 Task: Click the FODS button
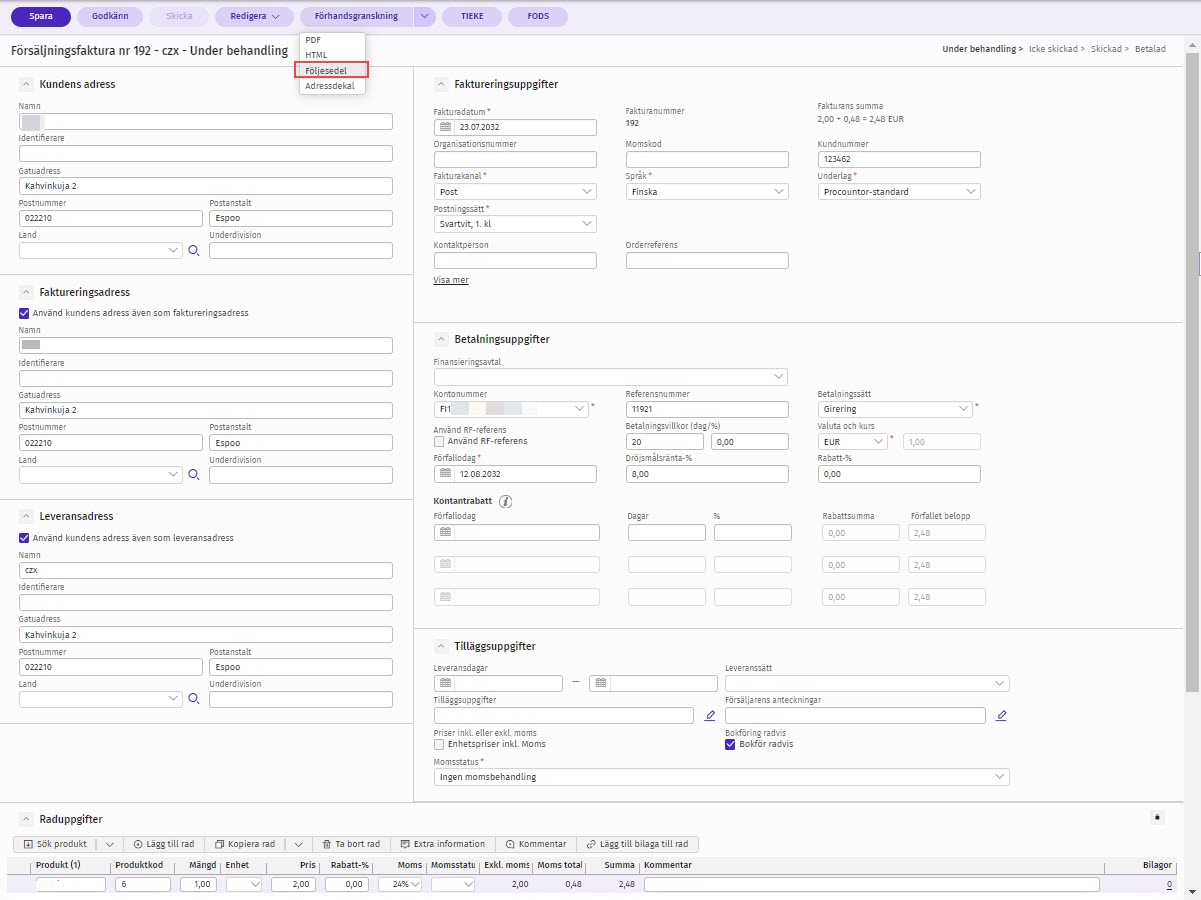tap(538, 16)
